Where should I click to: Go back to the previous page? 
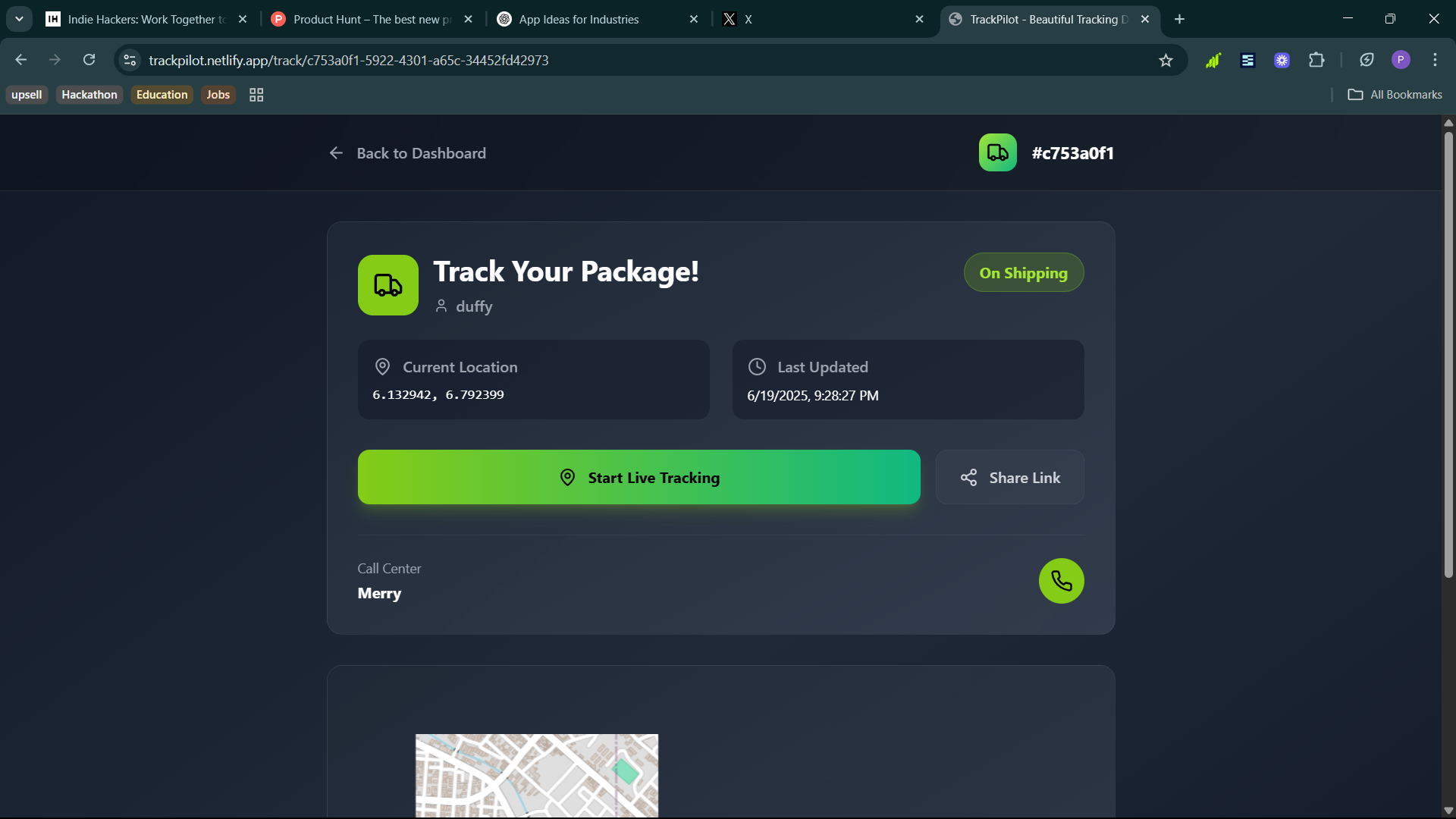(x=21, y=60)
